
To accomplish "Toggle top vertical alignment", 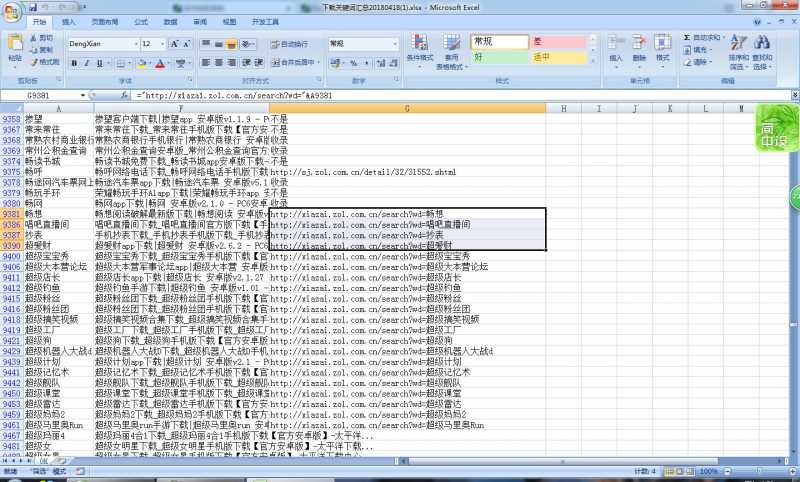I will click(206, 44).
